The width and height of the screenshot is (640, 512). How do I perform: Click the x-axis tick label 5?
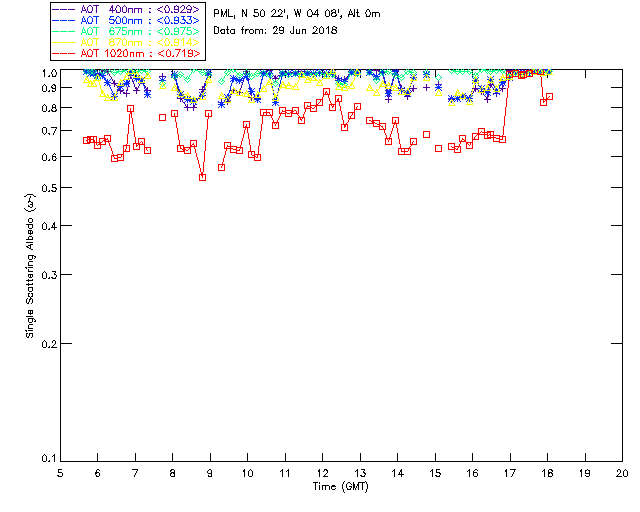[60, 473]
